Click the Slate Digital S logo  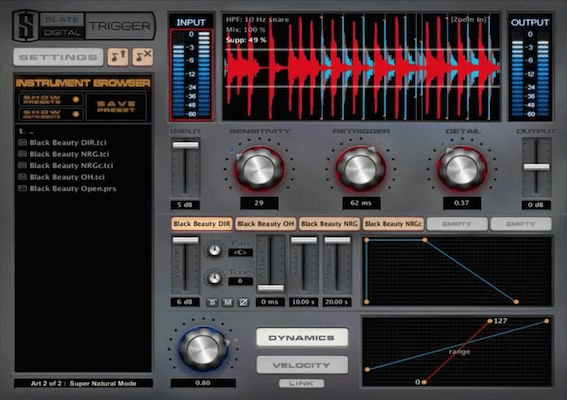25,26
